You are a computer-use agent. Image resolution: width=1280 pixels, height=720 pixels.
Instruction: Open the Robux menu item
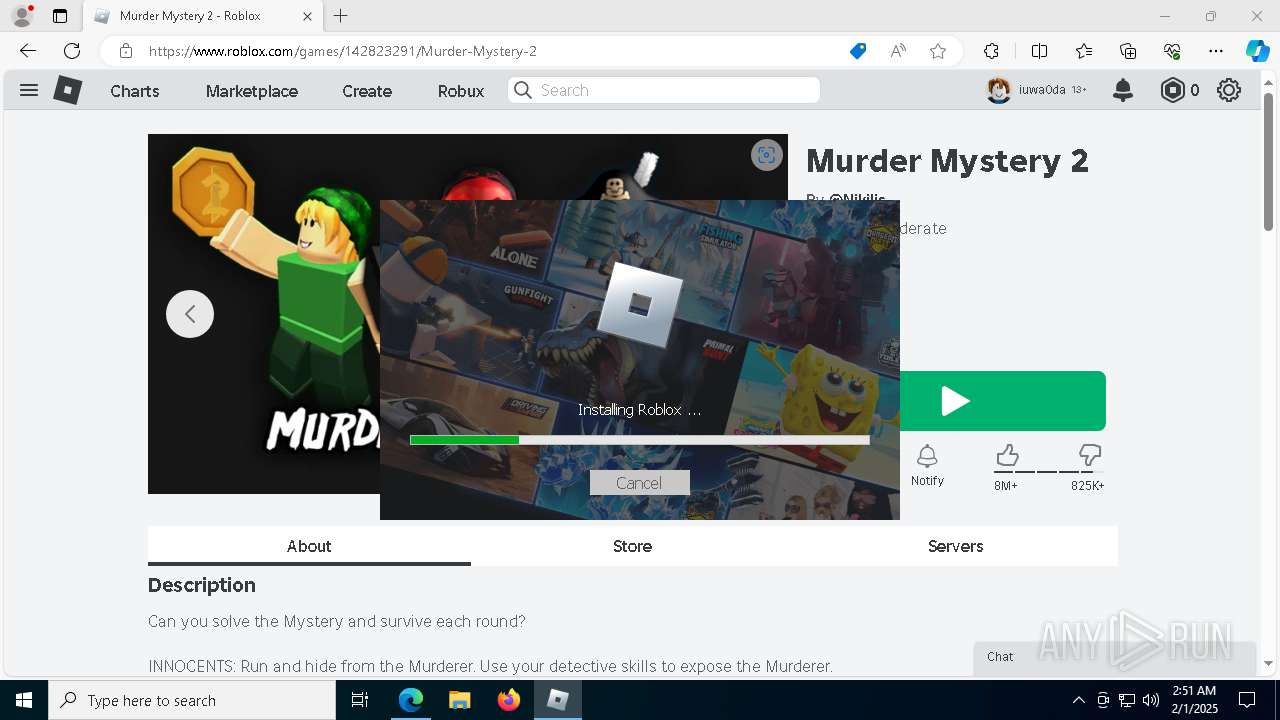(x=461, y=91)
